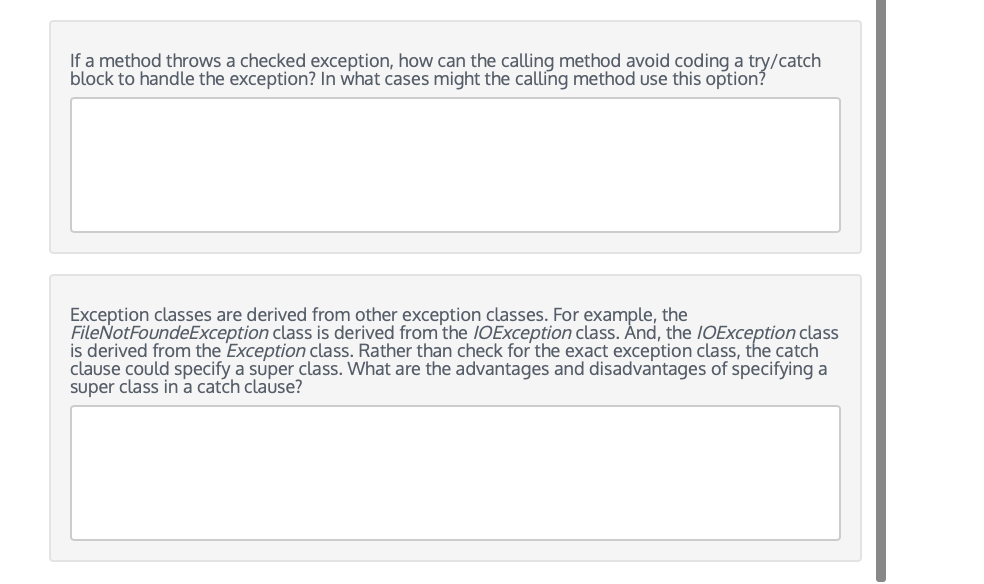Click the answer box for checked exception question
This screenshot has height=584, width=984.
(x=455, y=165)
